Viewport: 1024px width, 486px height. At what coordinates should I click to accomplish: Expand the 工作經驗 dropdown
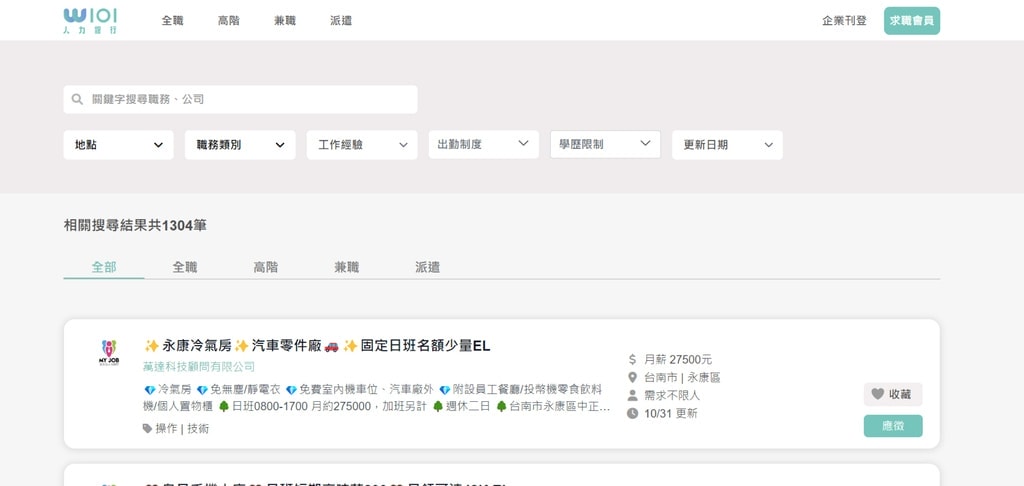(x=362, y=145)
